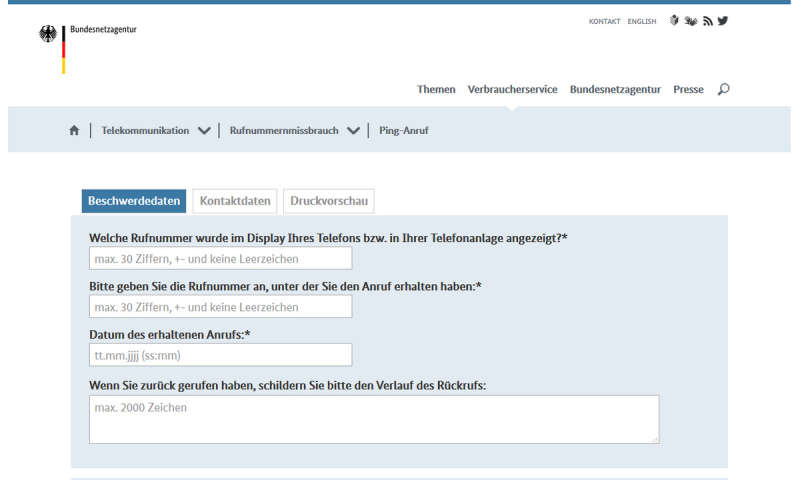Select the Beschwerdedaten tab

coord(134,201)
